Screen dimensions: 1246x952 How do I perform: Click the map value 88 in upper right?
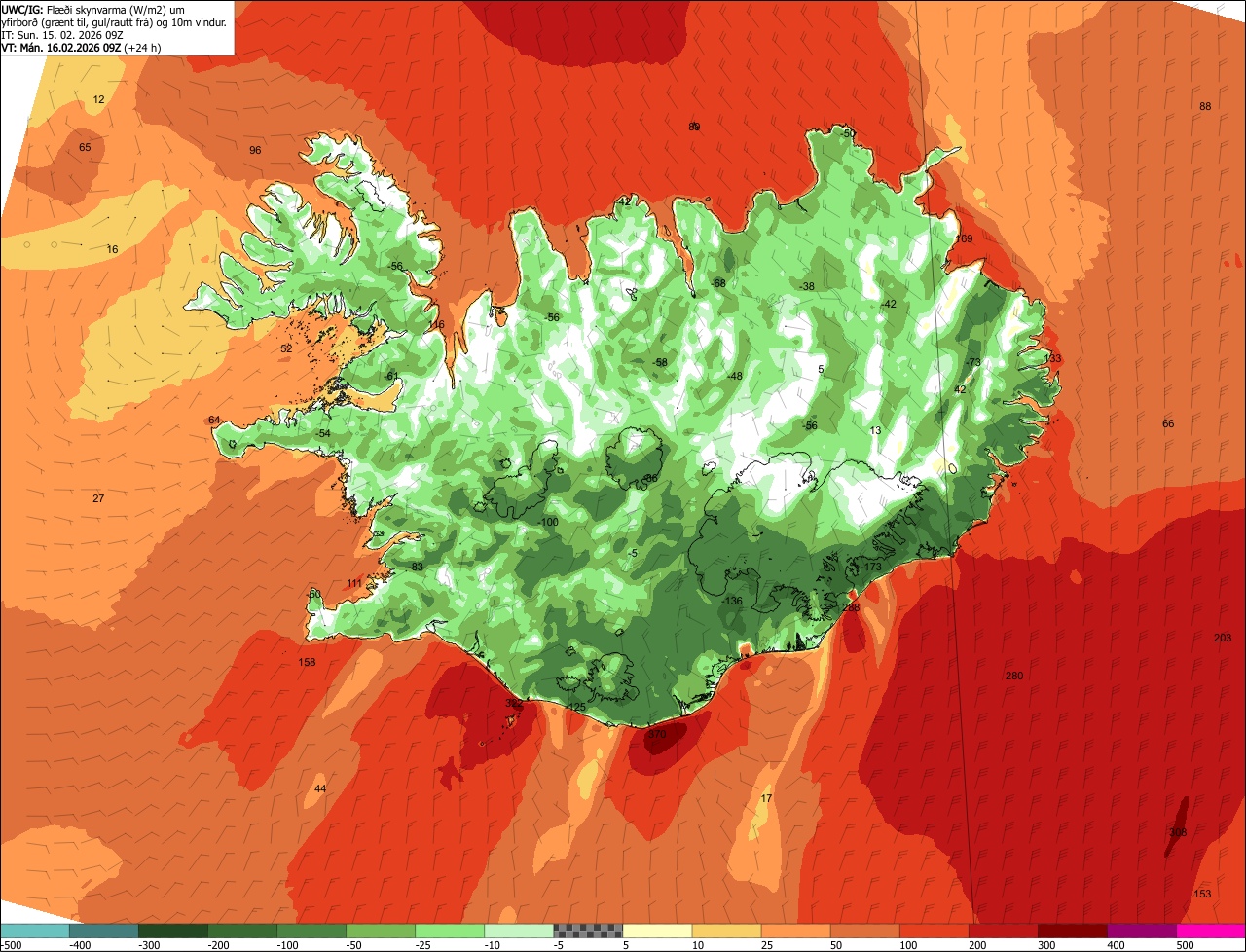click(x=1205, y=106)
